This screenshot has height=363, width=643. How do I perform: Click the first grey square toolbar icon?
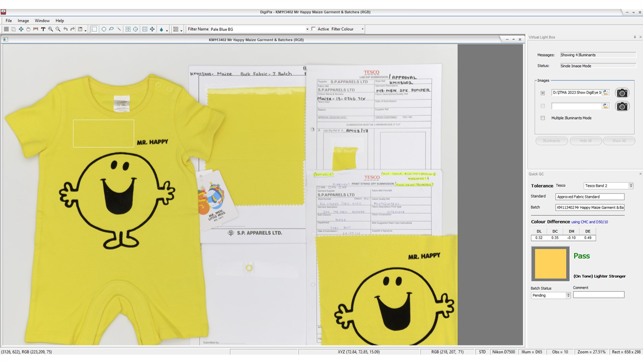[x=6, y=29]
